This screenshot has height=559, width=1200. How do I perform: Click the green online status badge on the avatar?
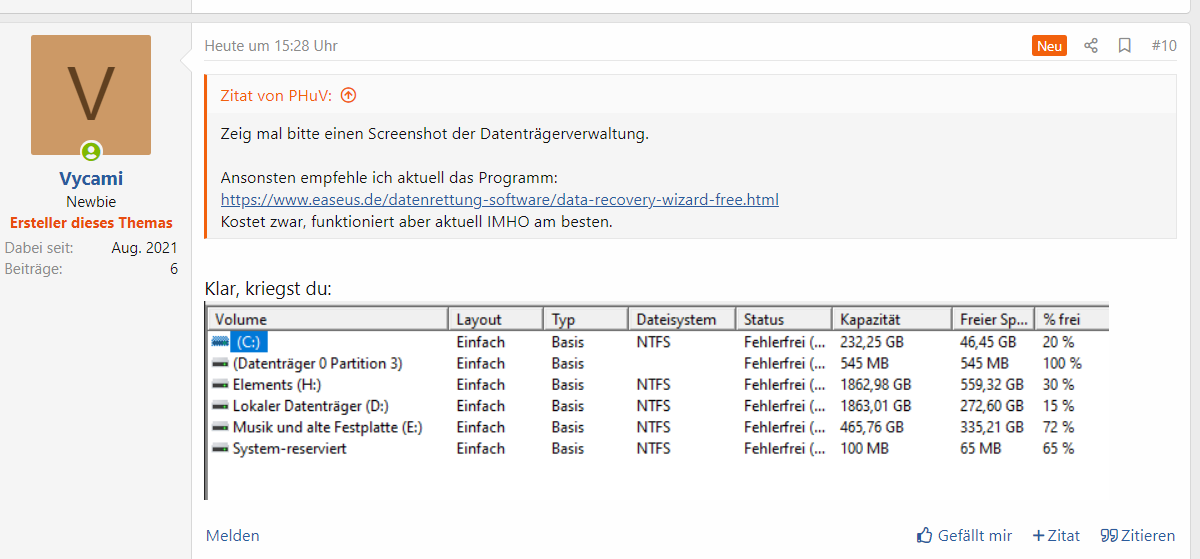tap(91, 152)
